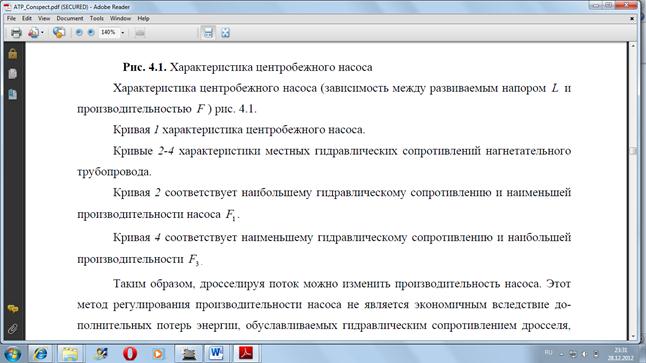The image size is (646, 363).
Task: Zoom out with the minus button
Action: tap(79, 32)
